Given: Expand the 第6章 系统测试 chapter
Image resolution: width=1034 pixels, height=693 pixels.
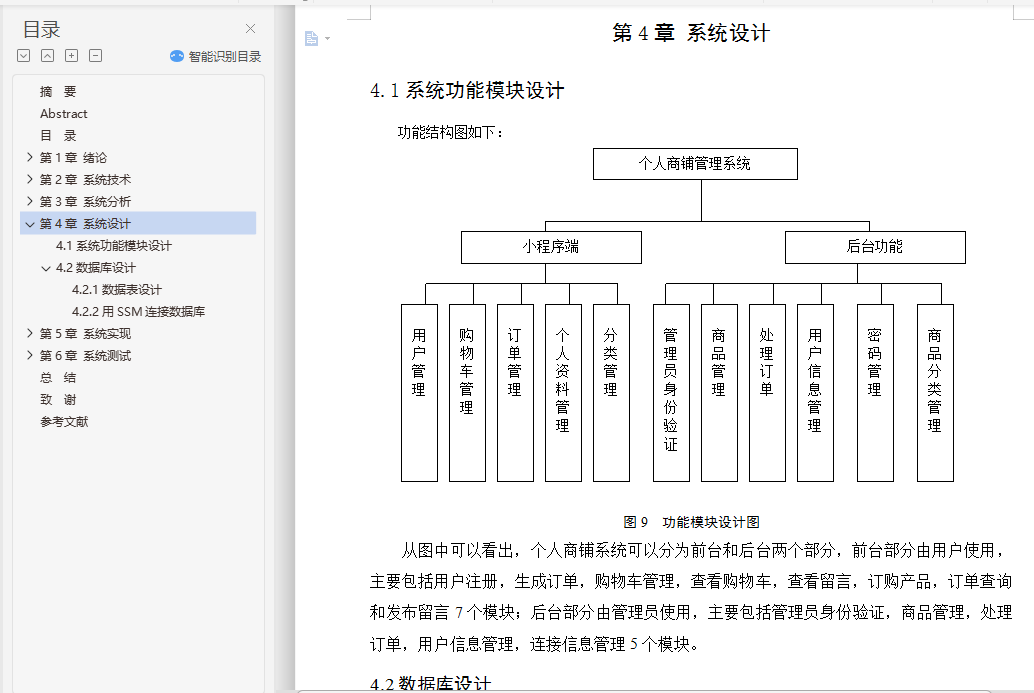Looking at the screenshot, I should coord(30,355).
